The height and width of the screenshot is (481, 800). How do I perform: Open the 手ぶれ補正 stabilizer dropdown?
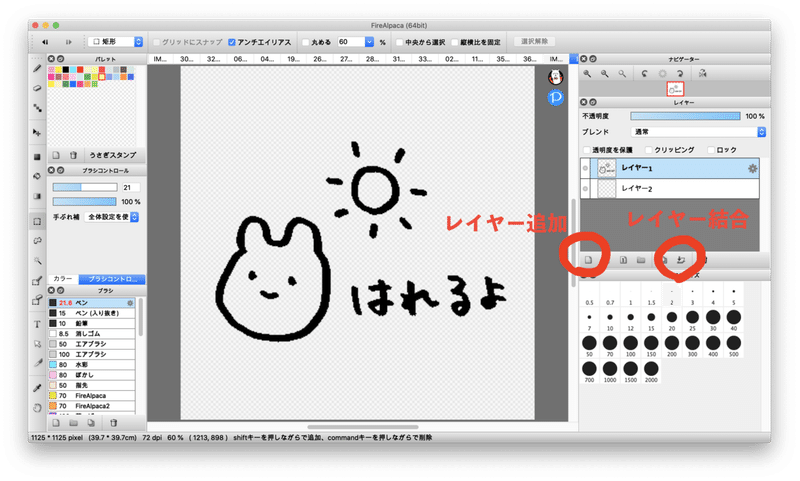coord(111,217)
